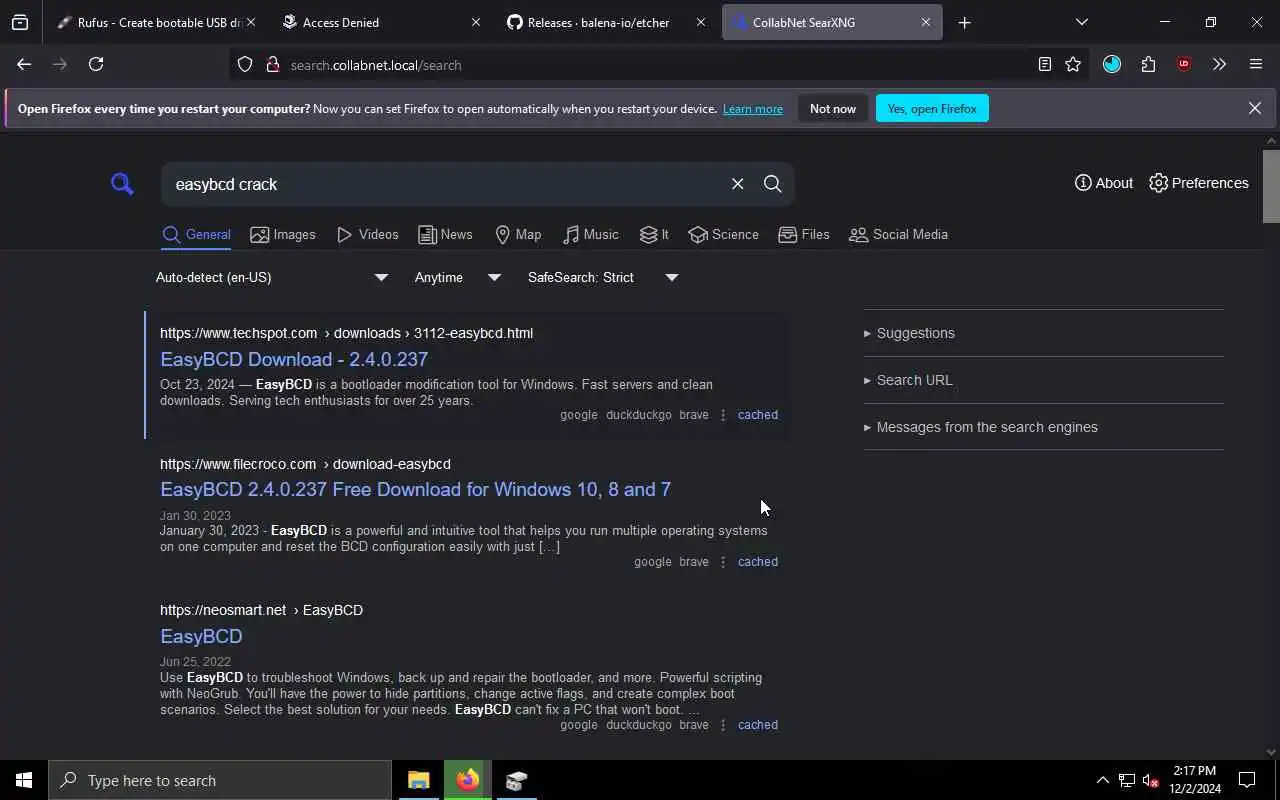Open more options dots on techspot result

(x=723, y=415)
